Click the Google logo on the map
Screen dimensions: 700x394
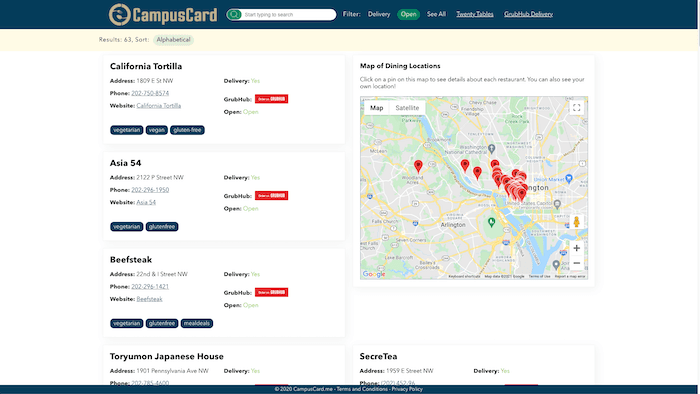[374, 274]
